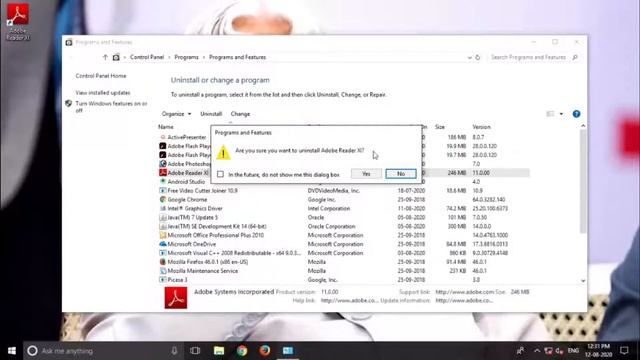The image size is (640, 360).
Task: Click the search magnifier icon
Action: pyautogui.click(x=575, y=58)
